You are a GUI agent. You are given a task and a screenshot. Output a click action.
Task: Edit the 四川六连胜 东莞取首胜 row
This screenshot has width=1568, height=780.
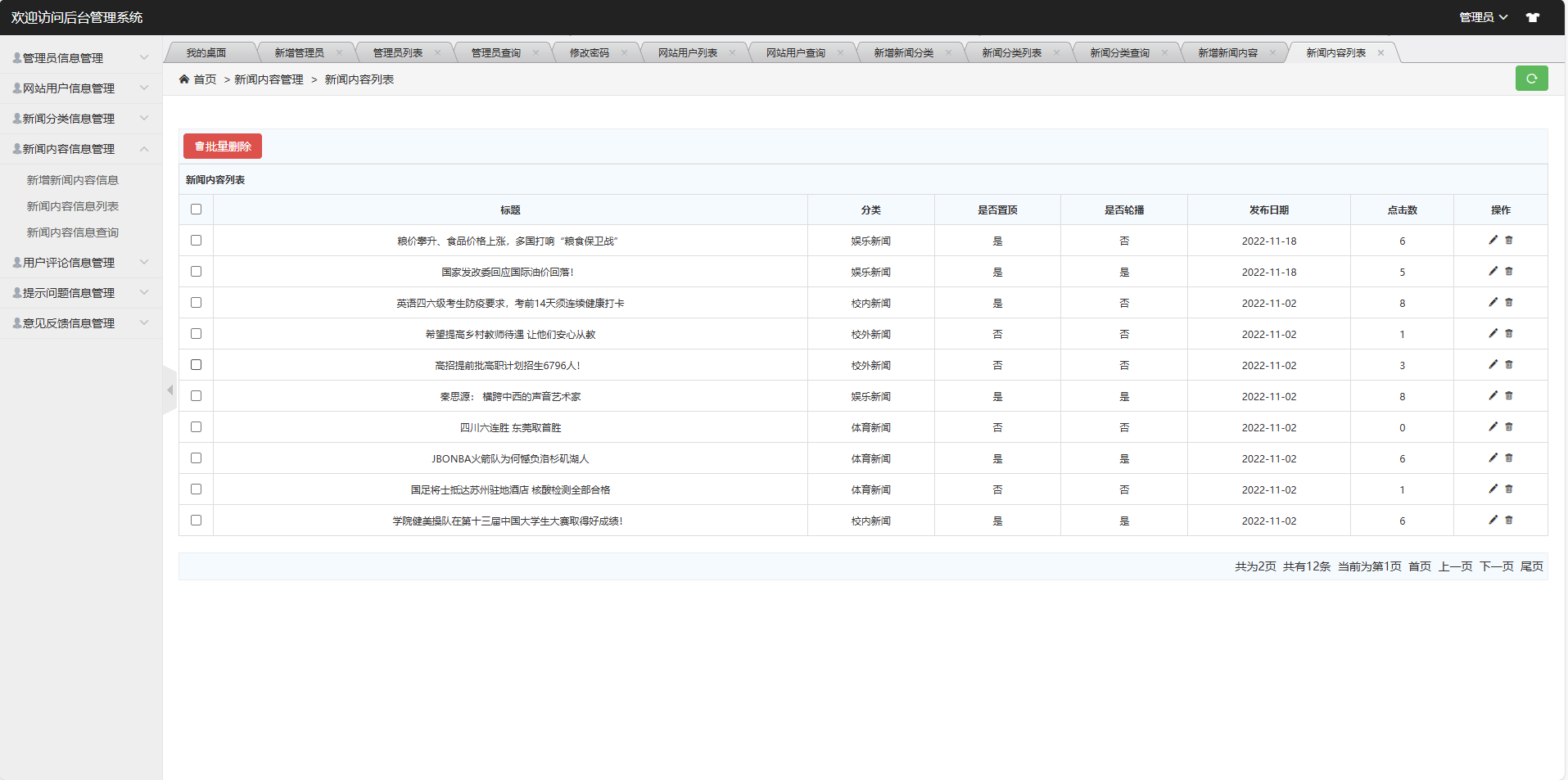[1493, 426]
